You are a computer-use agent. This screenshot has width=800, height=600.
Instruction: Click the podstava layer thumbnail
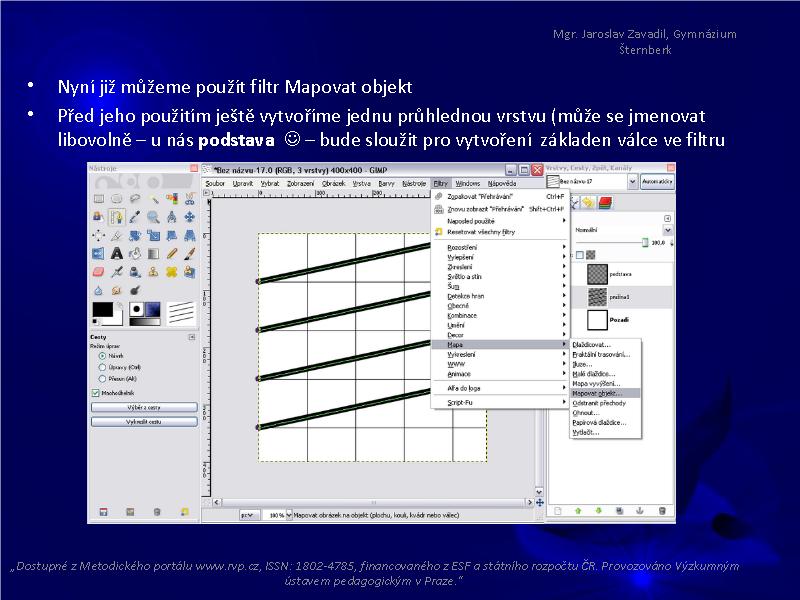point(597,274)
